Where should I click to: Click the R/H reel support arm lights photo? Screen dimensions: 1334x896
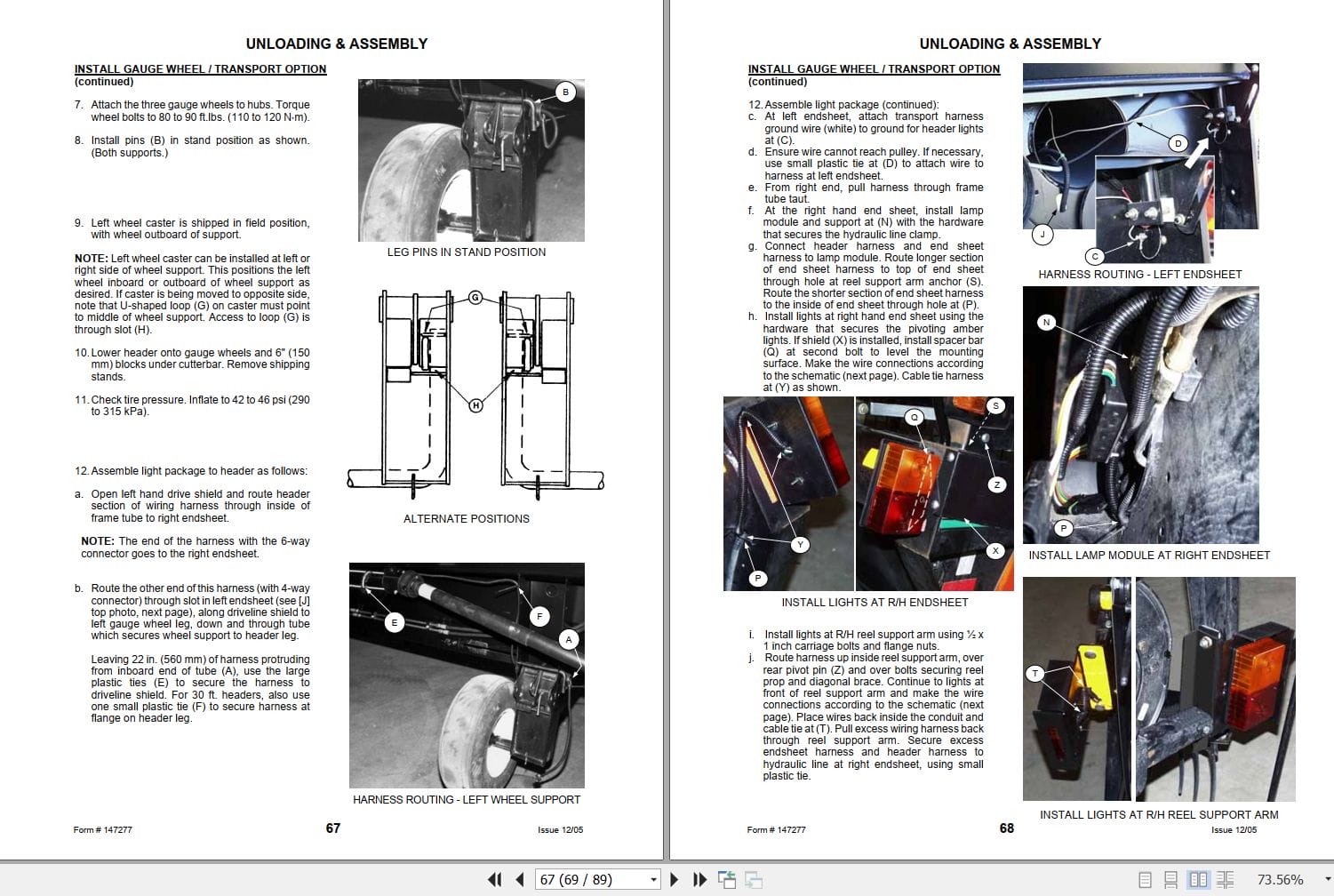(x=1159, y=689)
